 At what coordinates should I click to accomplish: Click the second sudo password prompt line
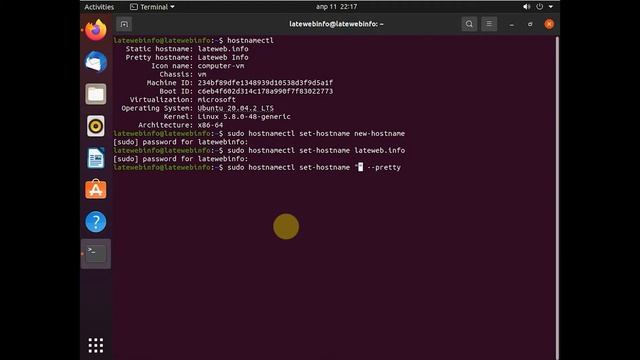point(180,159)
